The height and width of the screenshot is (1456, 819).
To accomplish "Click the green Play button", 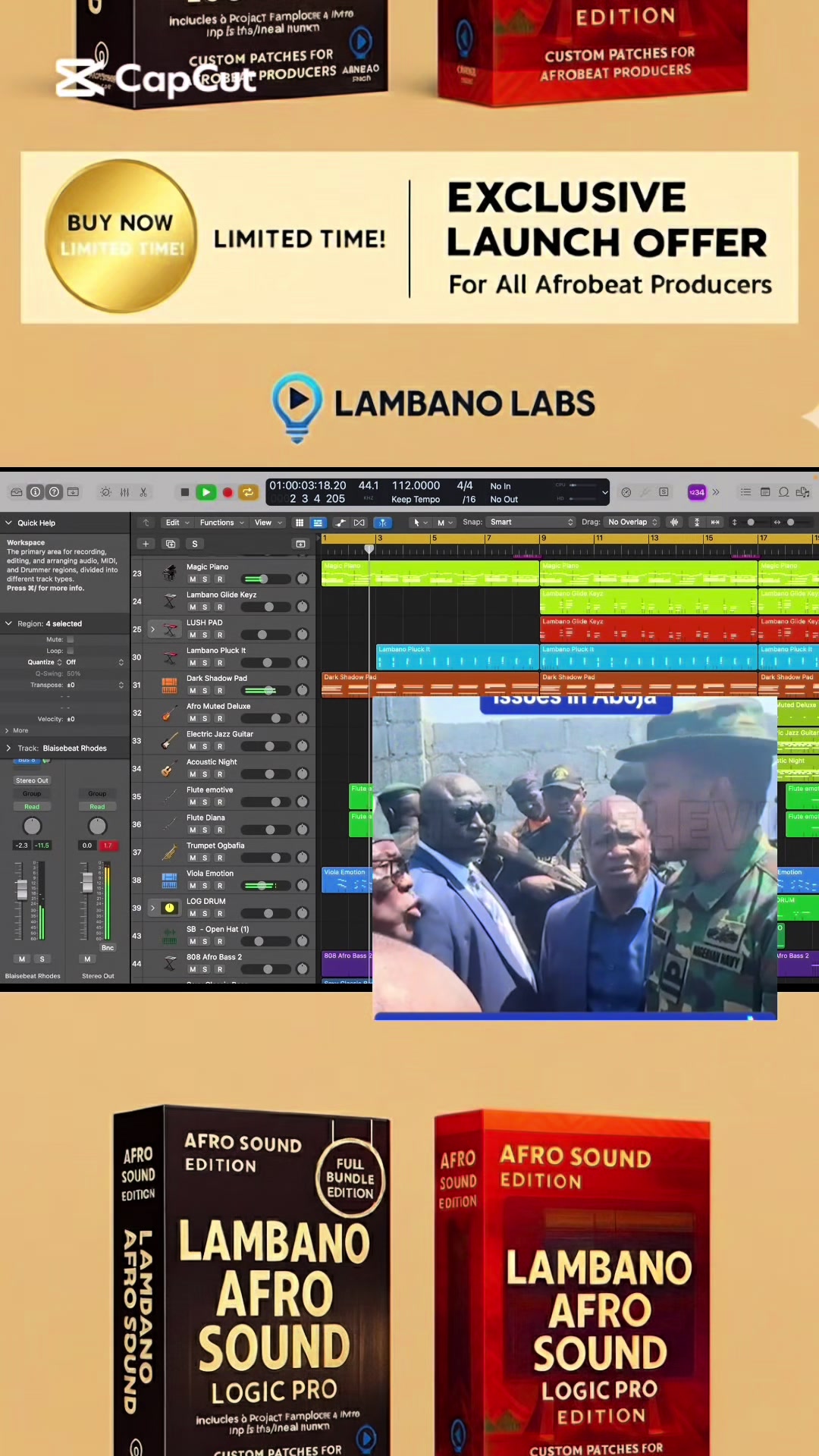I will (x=206, y=492).
